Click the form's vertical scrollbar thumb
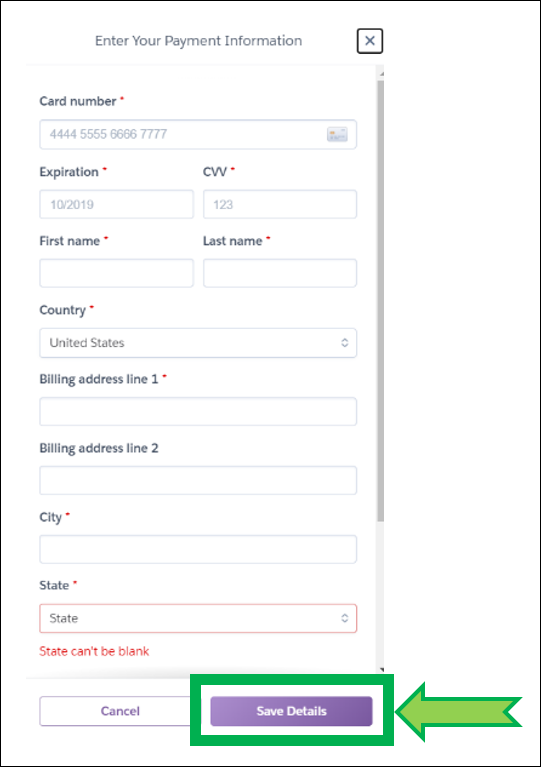Viewport: 541px width, 767px height. click(381, 301)
